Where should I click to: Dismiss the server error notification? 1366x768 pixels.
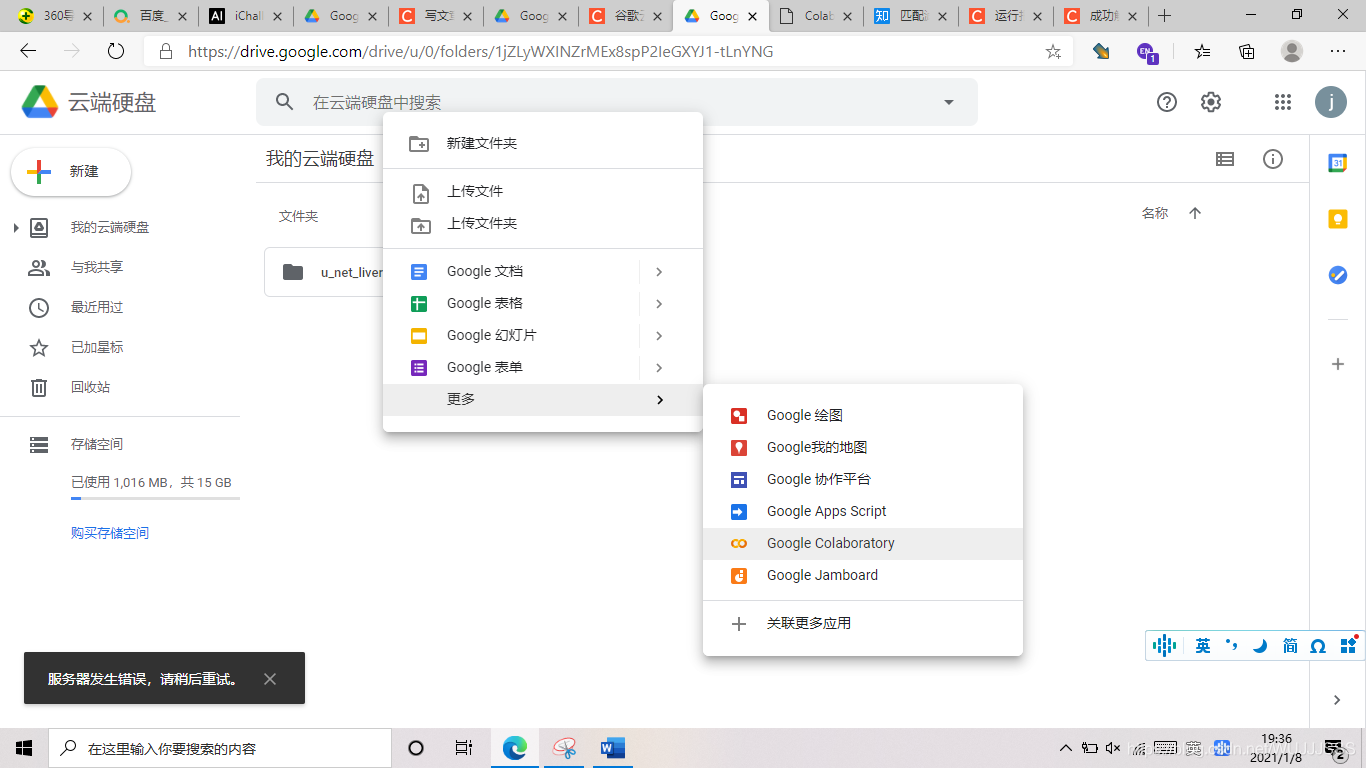[270, 679]
